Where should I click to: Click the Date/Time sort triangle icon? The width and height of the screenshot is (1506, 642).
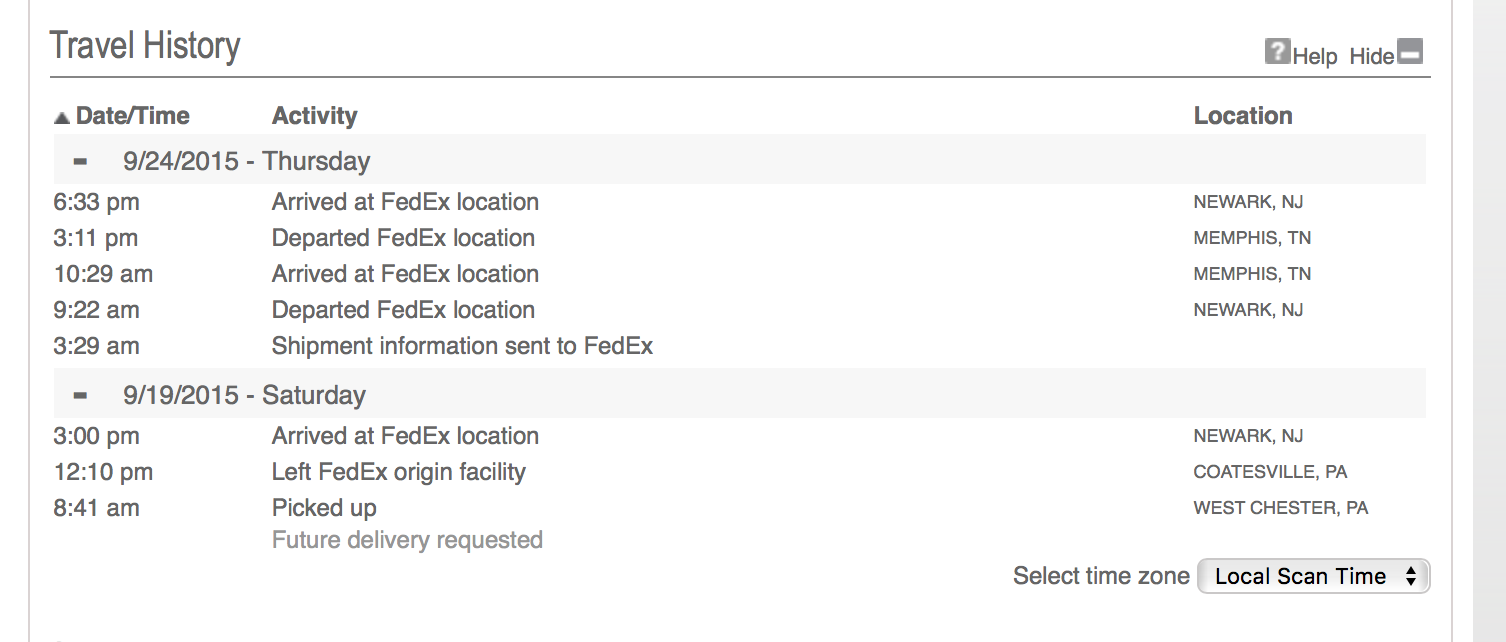click(x=62, y=118)
